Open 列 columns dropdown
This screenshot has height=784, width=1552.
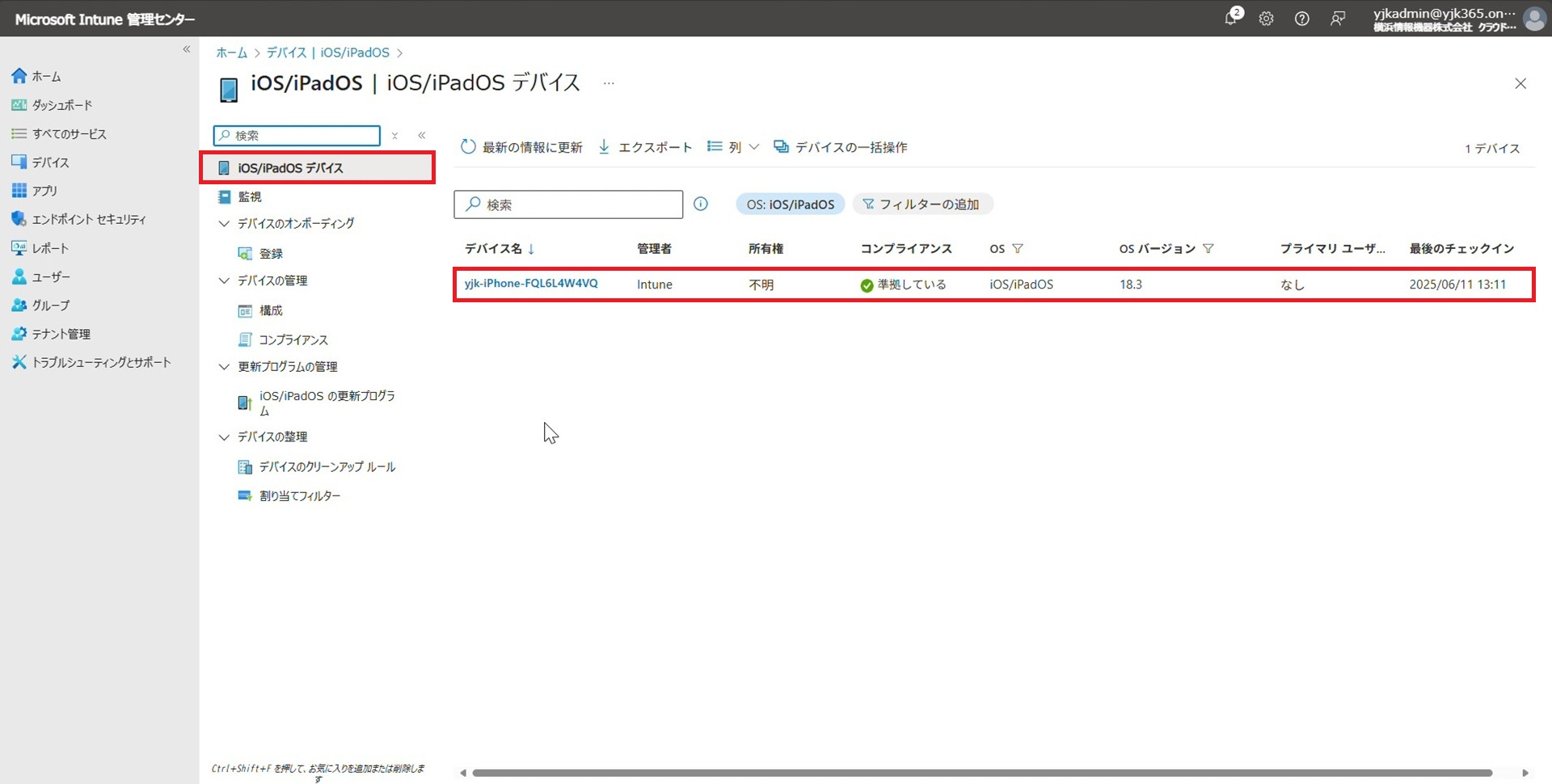733,147
